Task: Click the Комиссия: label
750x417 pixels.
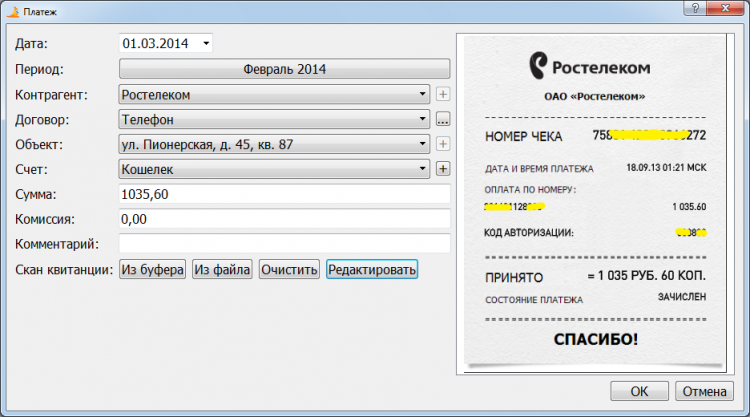Action: (x=45, y=219)
